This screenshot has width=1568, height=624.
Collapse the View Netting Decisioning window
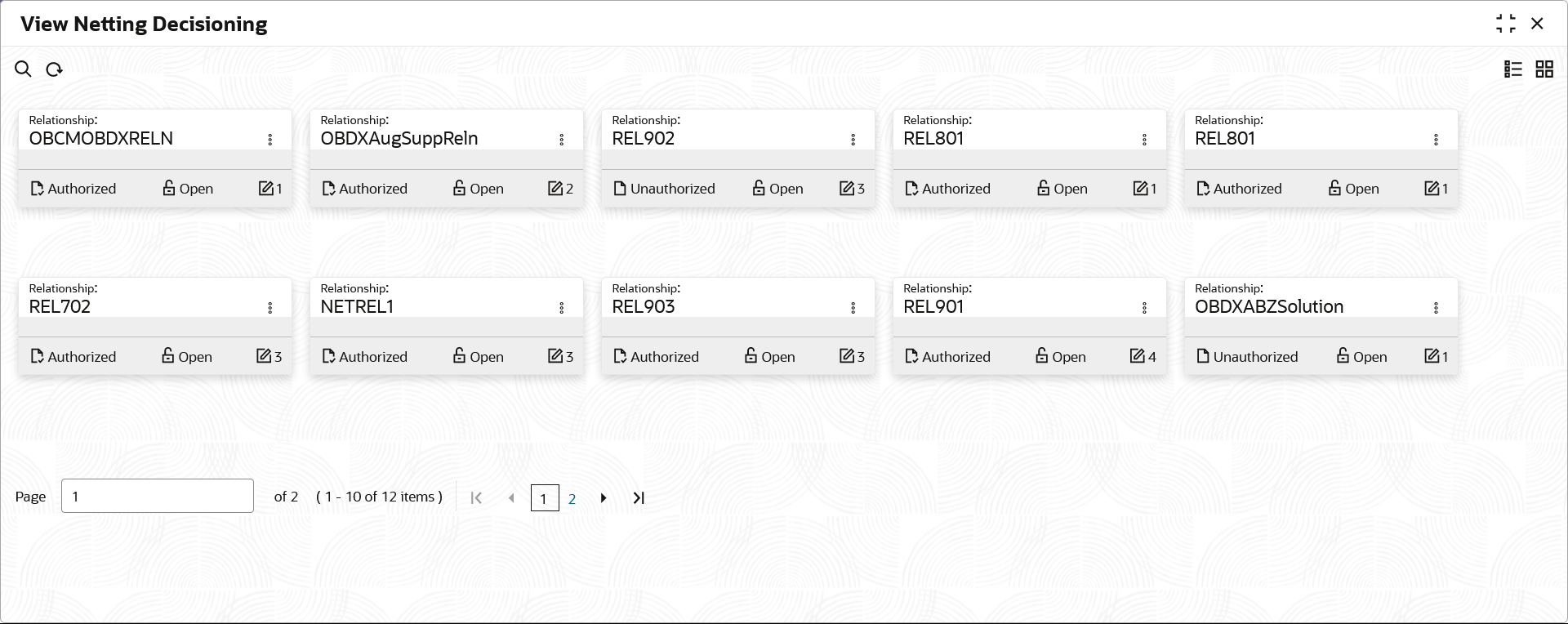(1506, 24)
